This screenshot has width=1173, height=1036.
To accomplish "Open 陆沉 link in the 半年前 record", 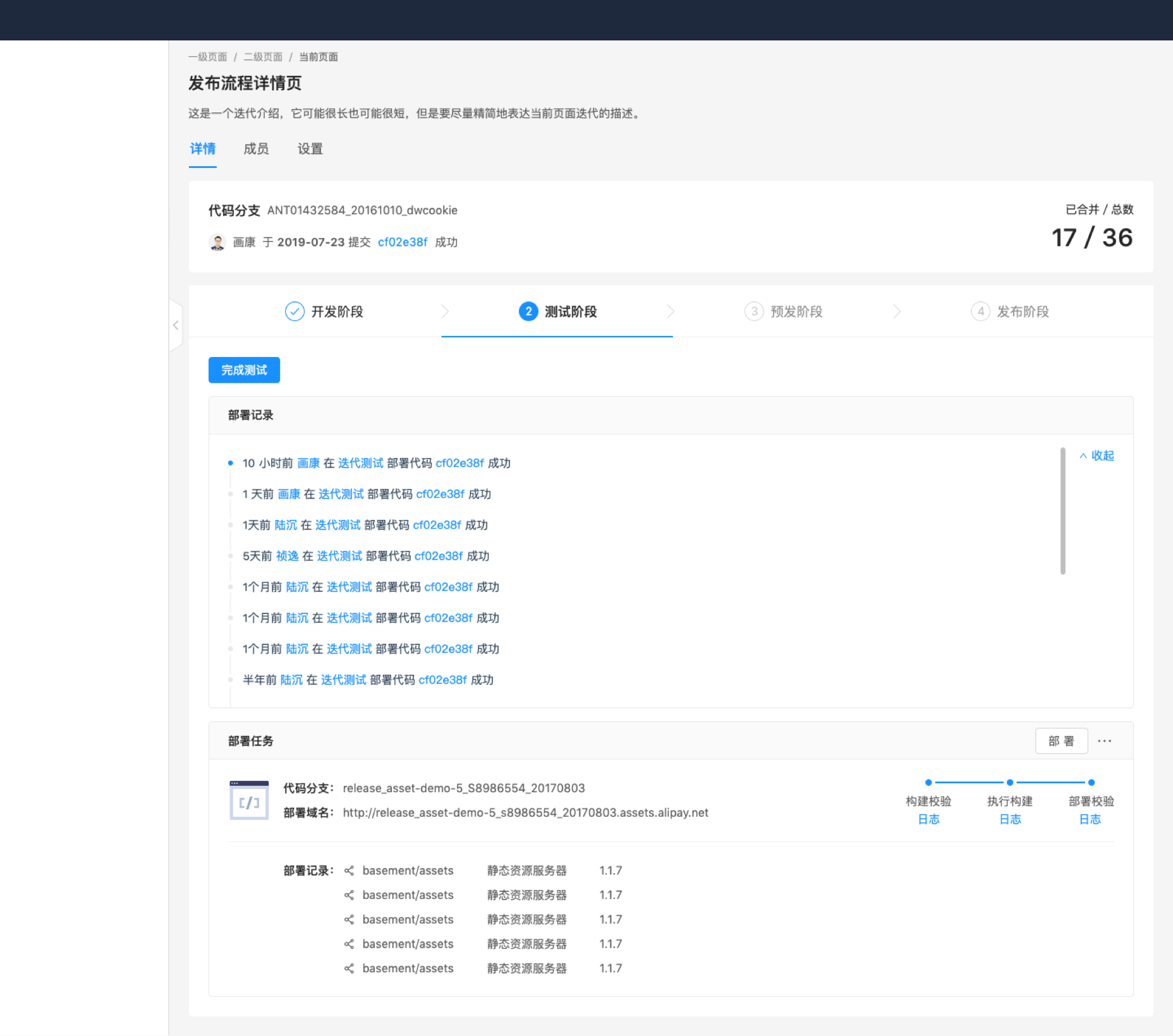I will (x=291, y=680).
